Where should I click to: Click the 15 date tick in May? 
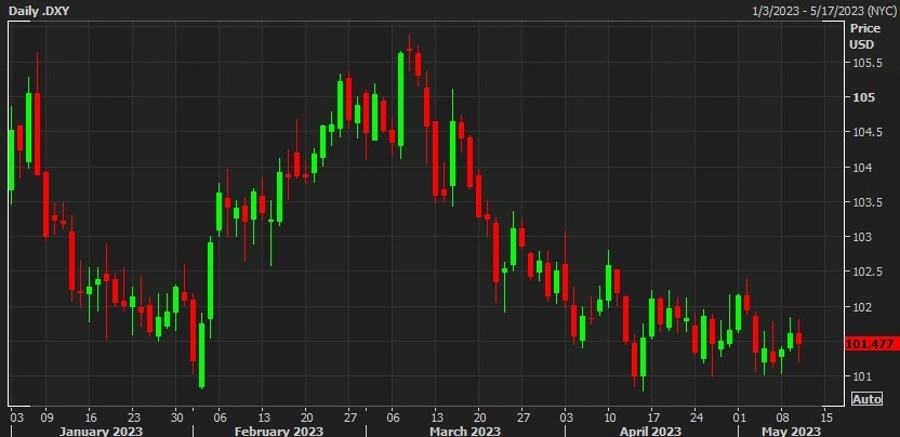pos(825,417)
